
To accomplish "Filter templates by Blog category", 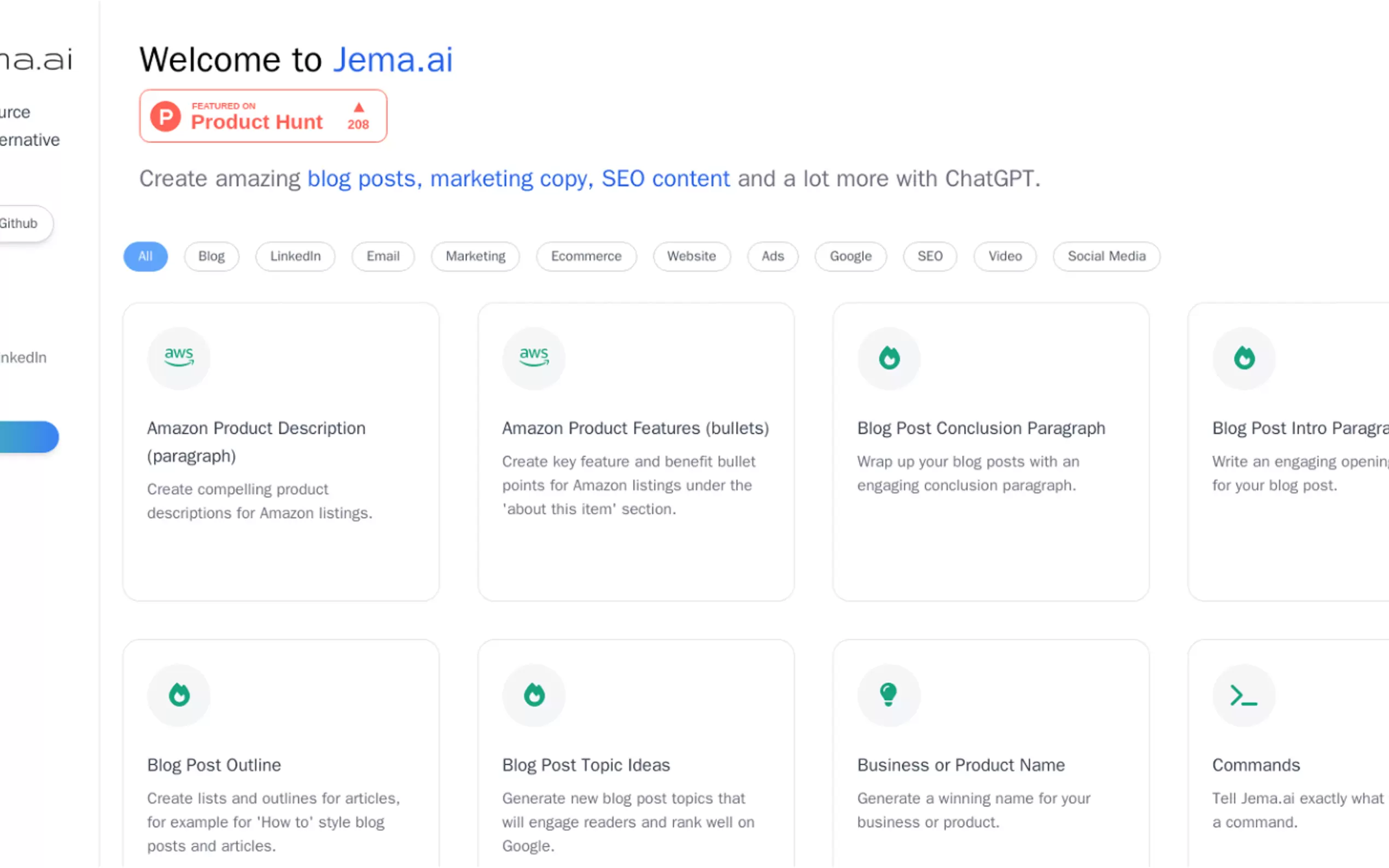I will (211, 256).
